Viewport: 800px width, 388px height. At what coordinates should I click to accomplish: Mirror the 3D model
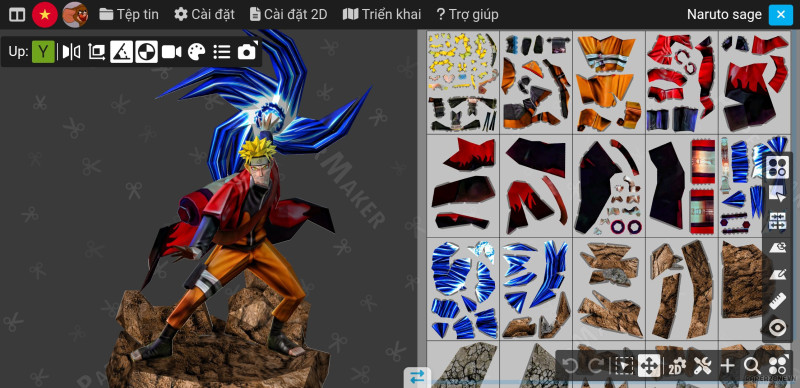(x=71, y=52)
